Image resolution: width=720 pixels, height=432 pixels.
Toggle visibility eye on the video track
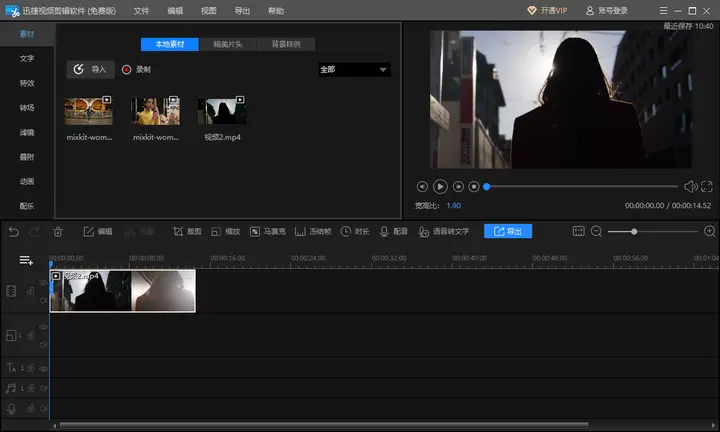tap(44, 283)
